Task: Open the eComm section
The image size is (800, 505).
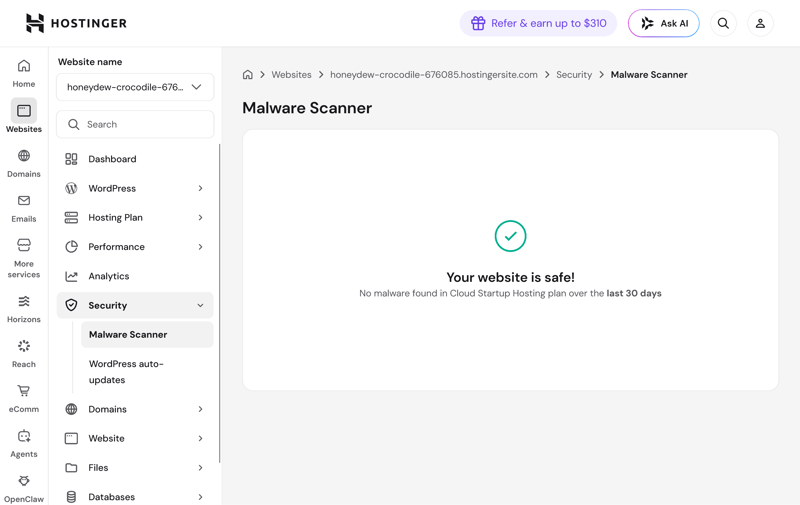Action: point(23,399)
